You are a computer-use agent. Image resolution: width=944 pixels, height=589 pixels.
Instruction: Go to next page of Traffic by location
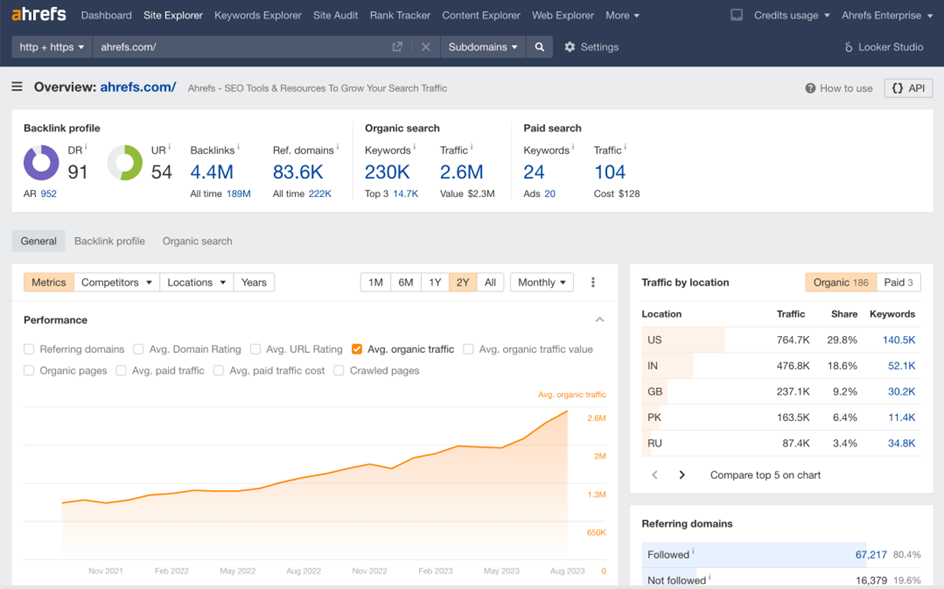tap(682, 475)
